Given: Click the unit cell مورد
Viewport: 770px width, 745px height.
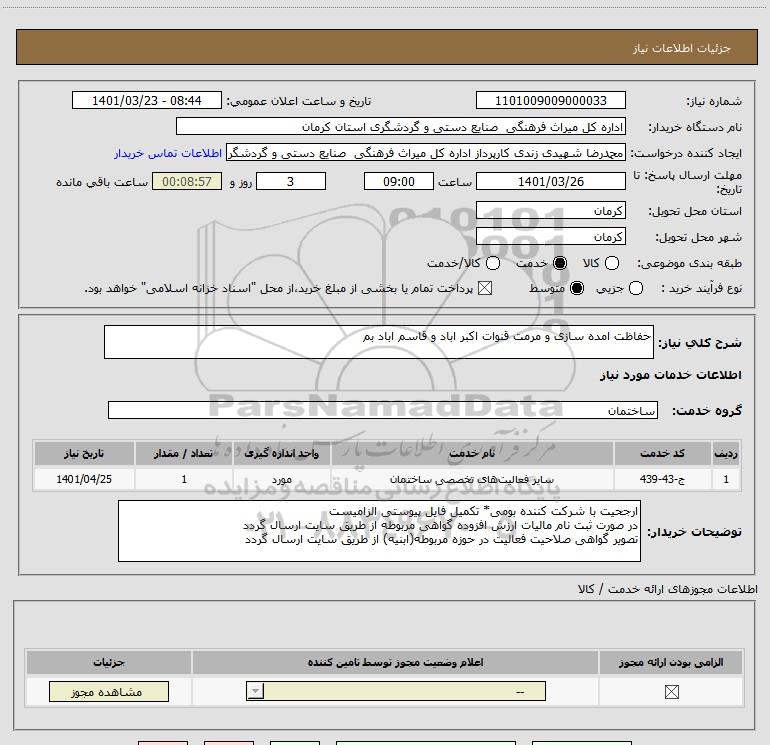Looking at the screenshot, I should [282, 479].
